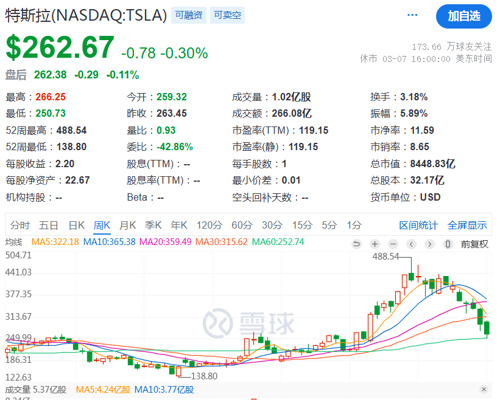Click the 成交额 266.08亿 value
The image size is (500, 400).
tap(292, 113)
